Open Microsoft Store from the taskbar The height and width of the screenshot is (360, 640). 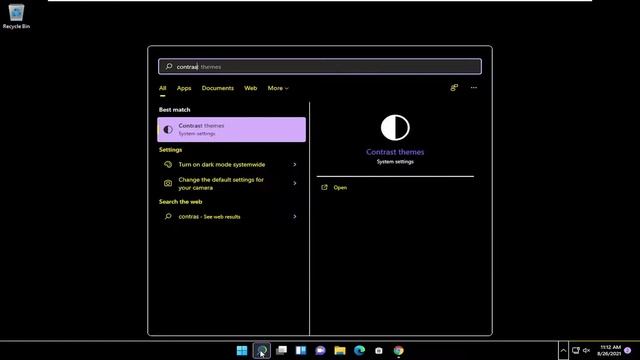pyautogui.click(x=379, y=351)
